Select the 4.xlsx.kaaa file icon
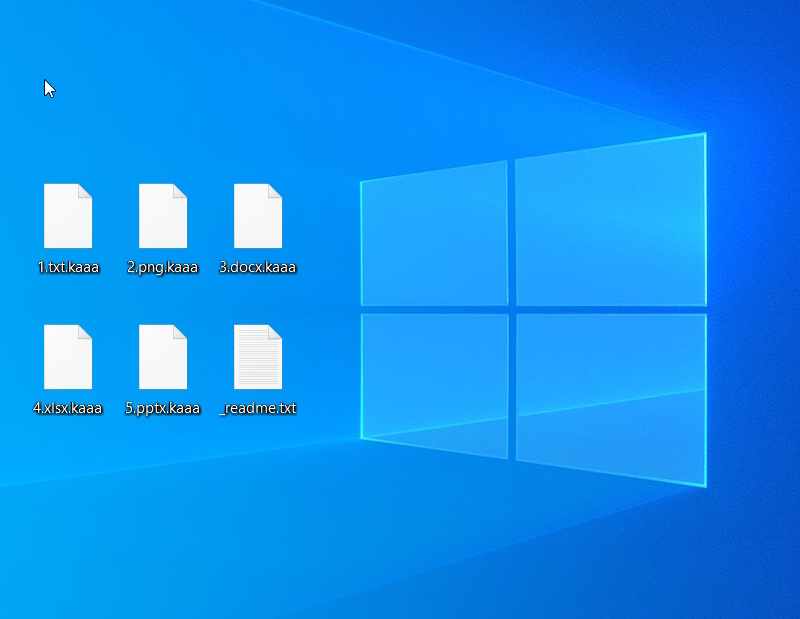 (68, 357)
